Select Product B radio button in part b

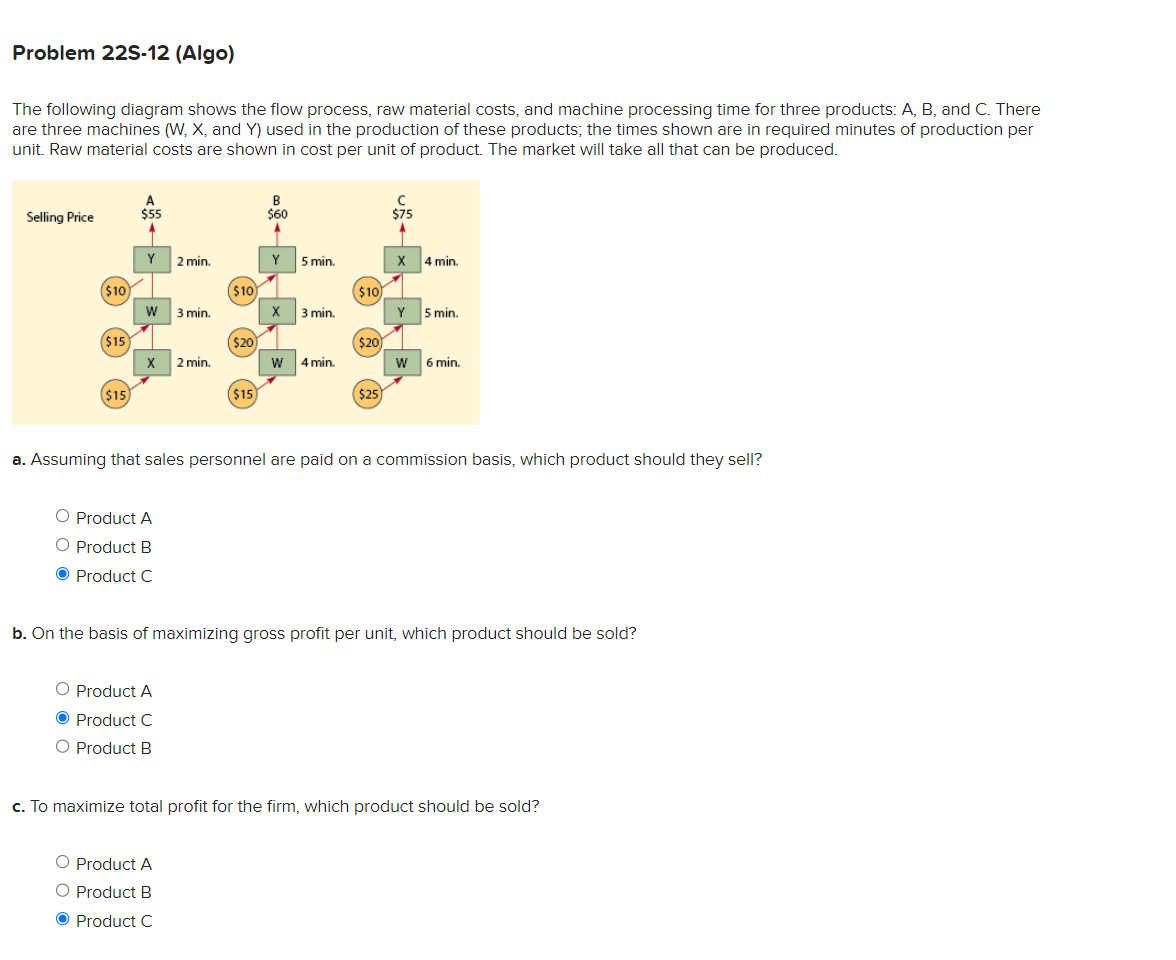pos(61,746)
